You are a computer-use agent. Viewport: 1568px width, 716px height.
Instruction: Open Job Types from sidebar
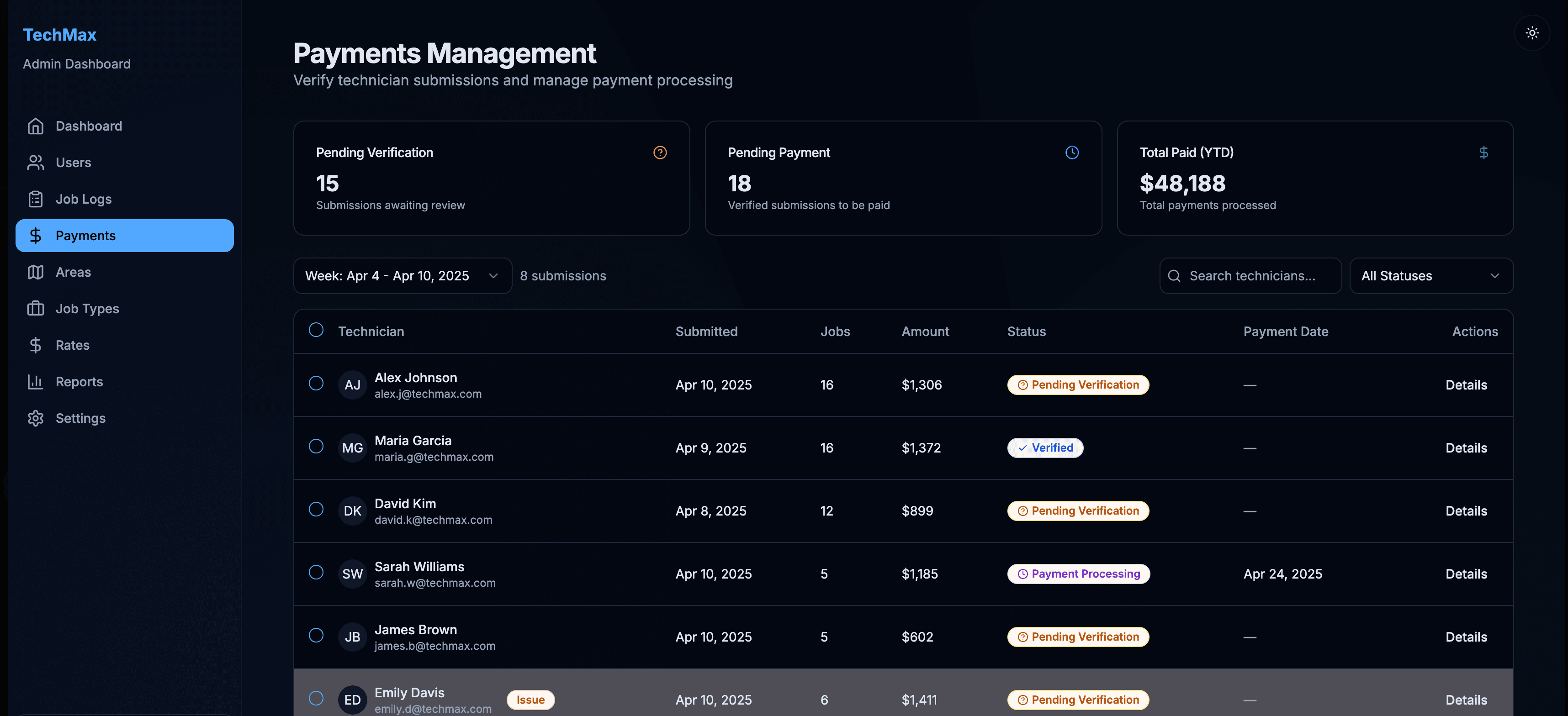tap(87, 308)
